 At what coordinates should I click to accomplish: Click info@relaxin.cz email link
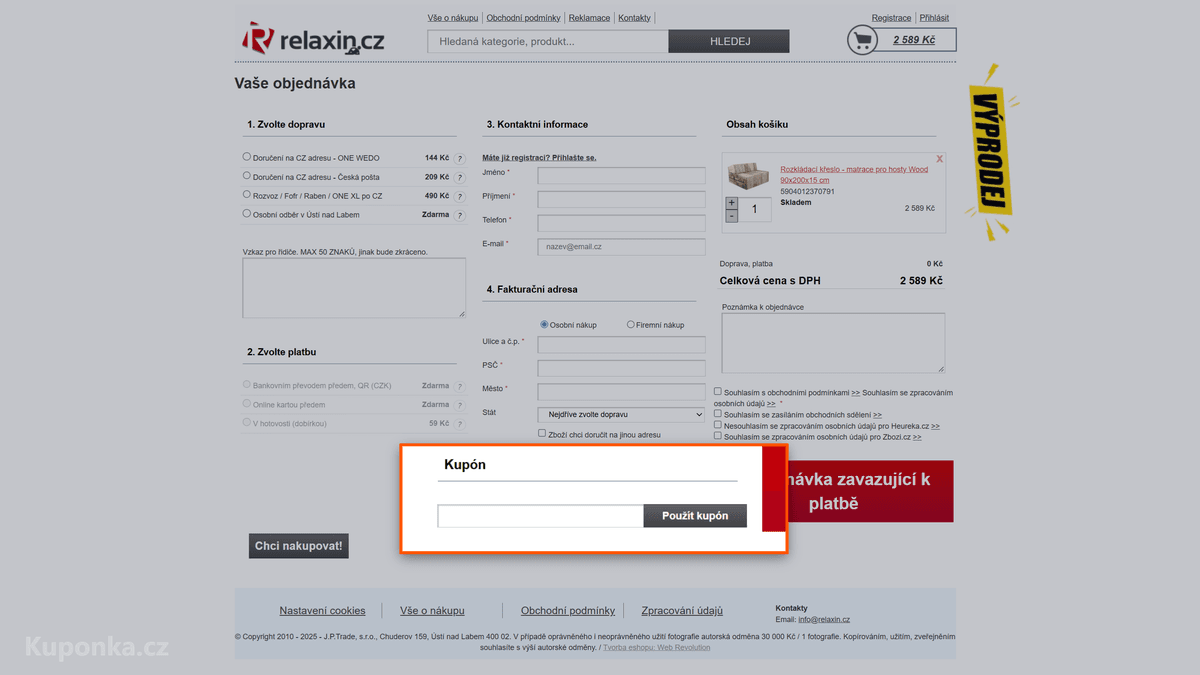tap(824, 620)
